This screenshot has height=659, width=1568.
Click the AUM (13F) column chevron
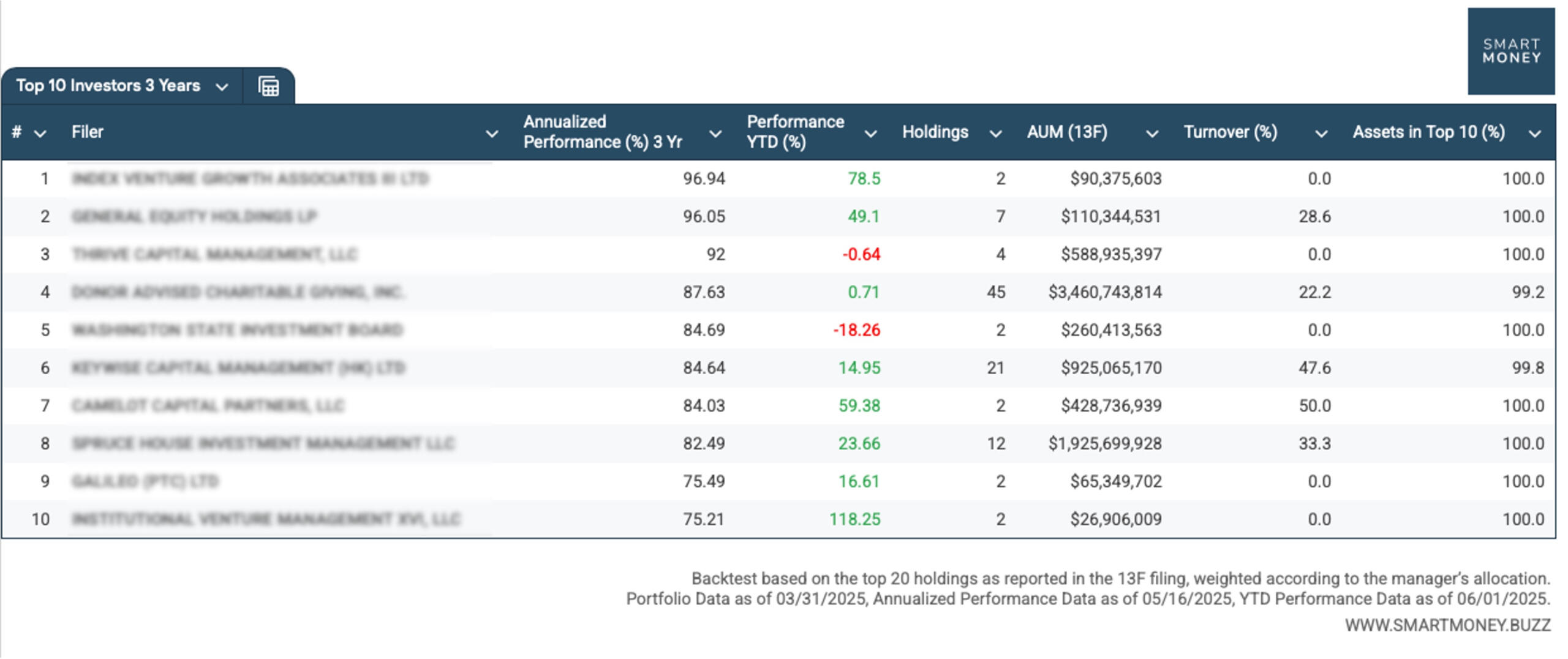click(x=1151, y=134)
